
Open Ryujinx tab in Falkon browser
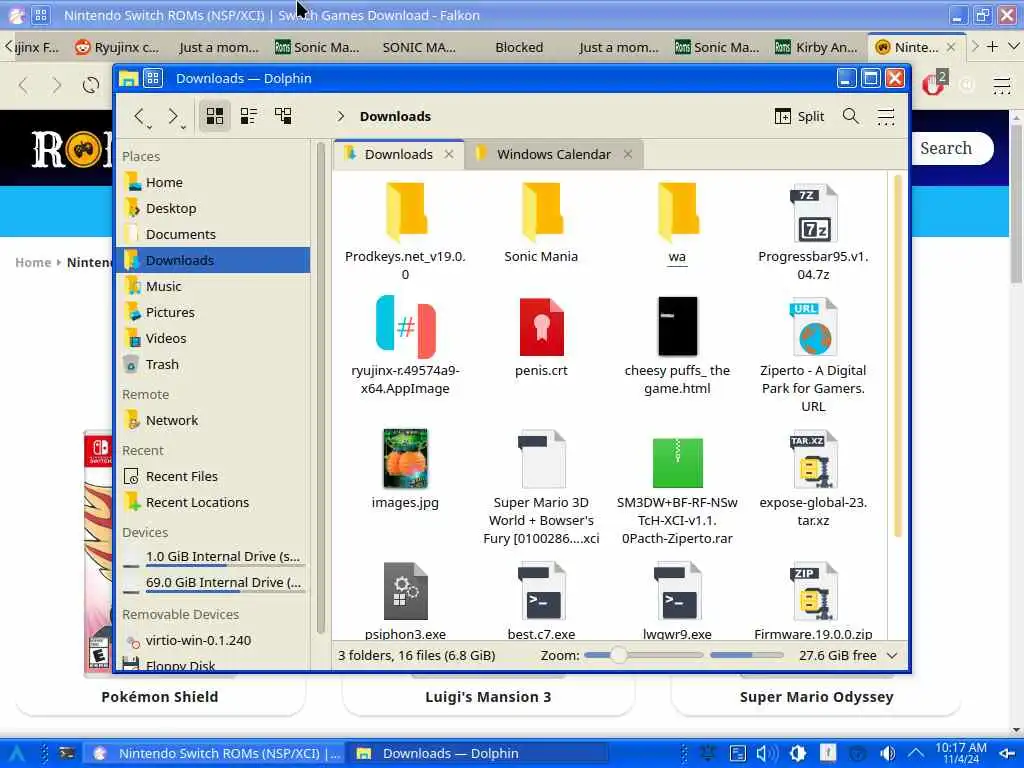pos(117,47)
